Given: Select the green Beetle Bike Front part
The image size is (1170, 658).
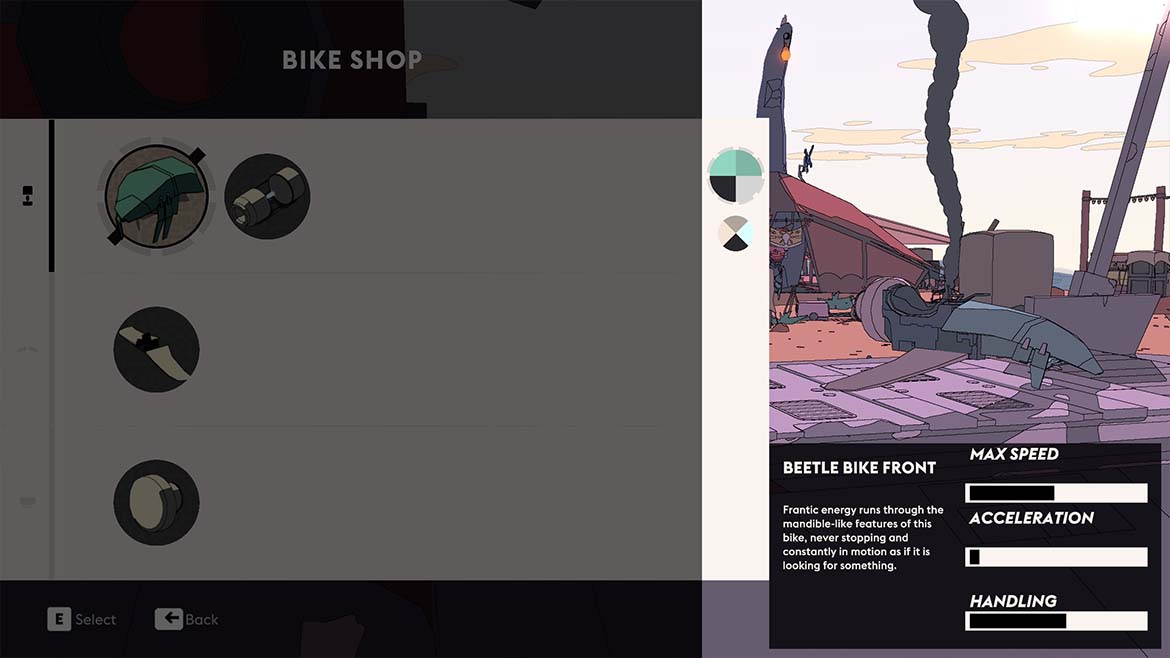Looking at the screenshot, I should click(x=157, y=196).
